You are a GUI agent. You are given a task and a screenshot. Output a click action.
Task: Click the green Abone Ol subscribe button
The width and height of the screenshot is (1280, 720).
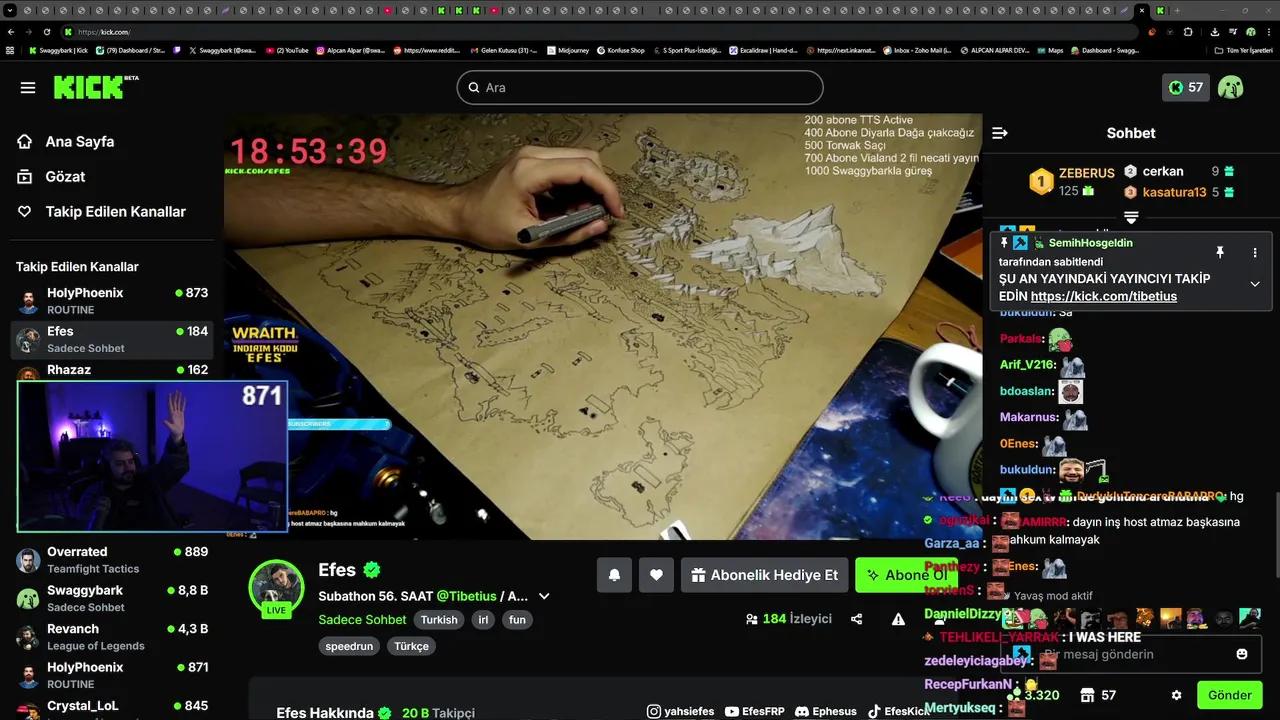906,575
